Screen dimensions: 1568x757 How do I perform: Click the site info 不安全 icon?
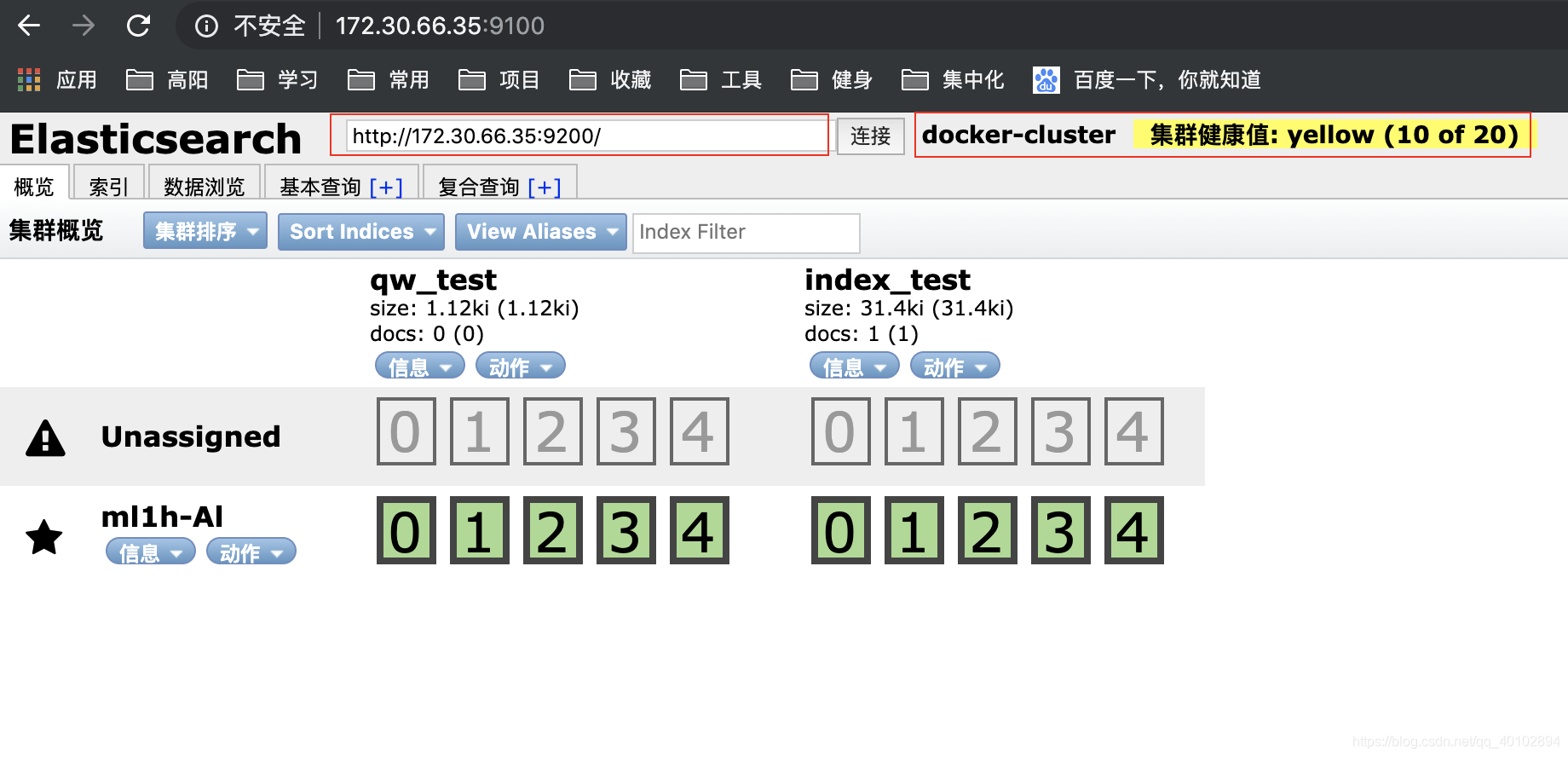coord(206,26)
